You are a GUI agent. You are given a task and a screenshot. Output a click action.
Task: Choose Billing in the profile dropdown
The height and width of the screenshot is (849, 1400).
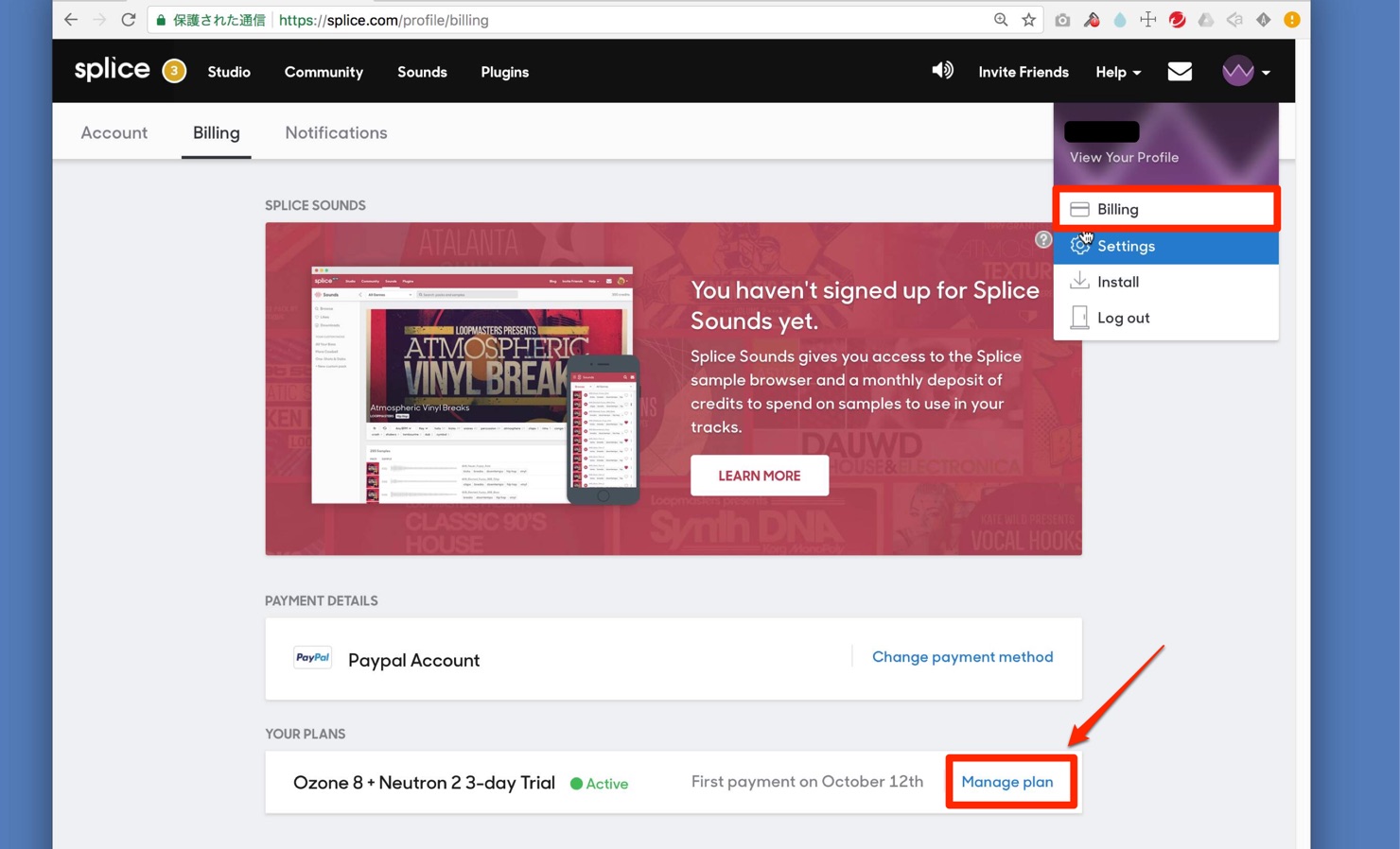click(x=1166, y=209)
